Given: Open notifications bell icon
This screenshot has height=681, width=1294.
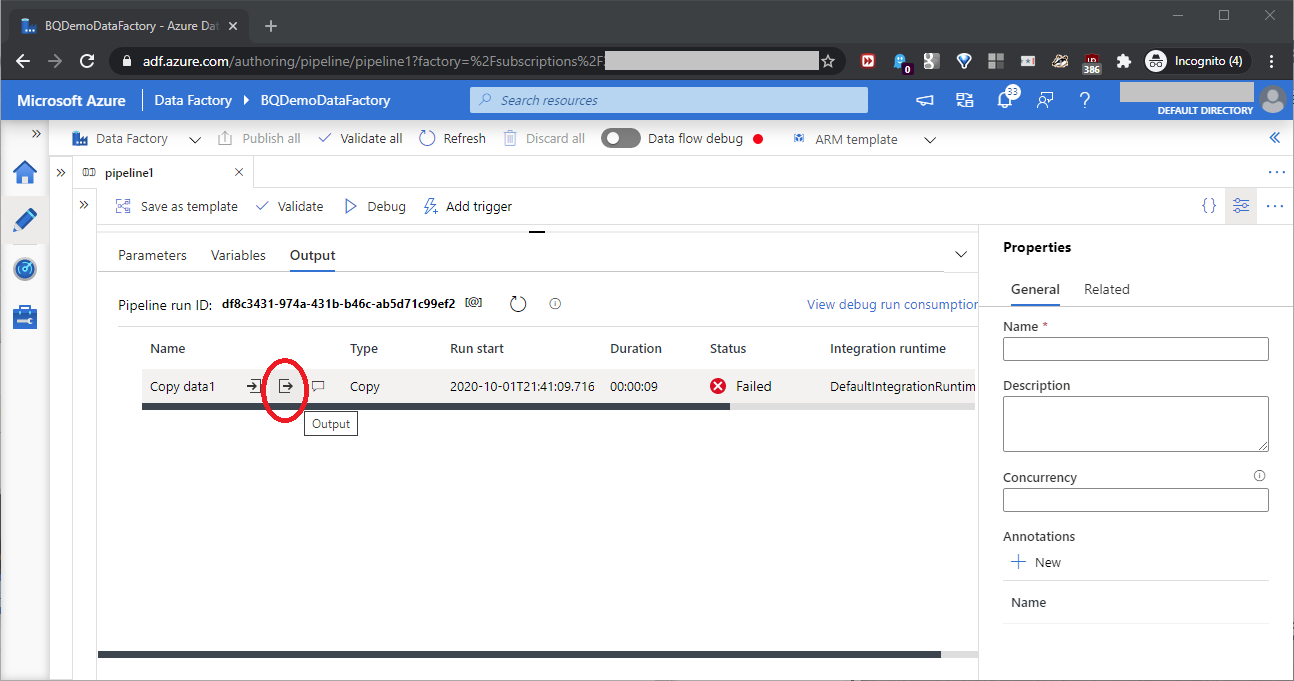Looking at the screenshot, I should pos(1005,100).
